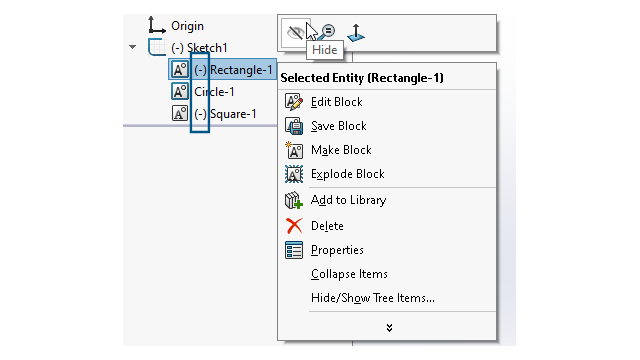Click the Hide eye icon in context toolbar
The height and width of the screenshot is (360, 640).
(x=296, y=33)
